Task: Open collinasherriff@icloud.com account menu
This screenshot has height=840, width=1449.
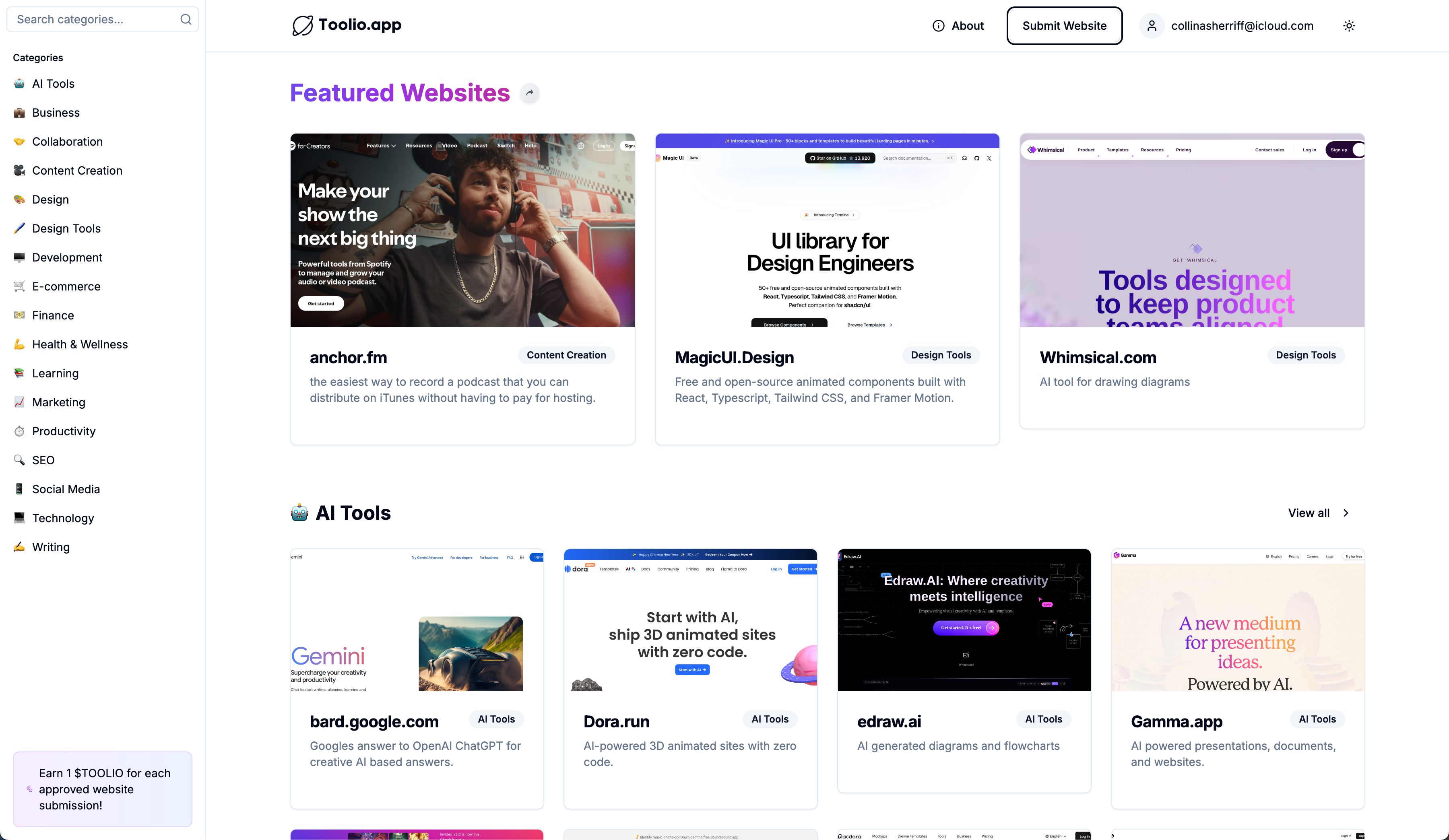Action: (x=1242, y=26)
